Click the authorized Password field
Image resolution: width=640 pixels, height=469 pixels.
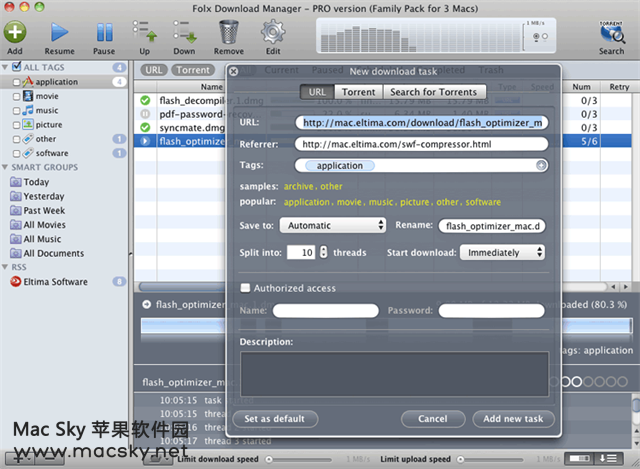point(491,311)
